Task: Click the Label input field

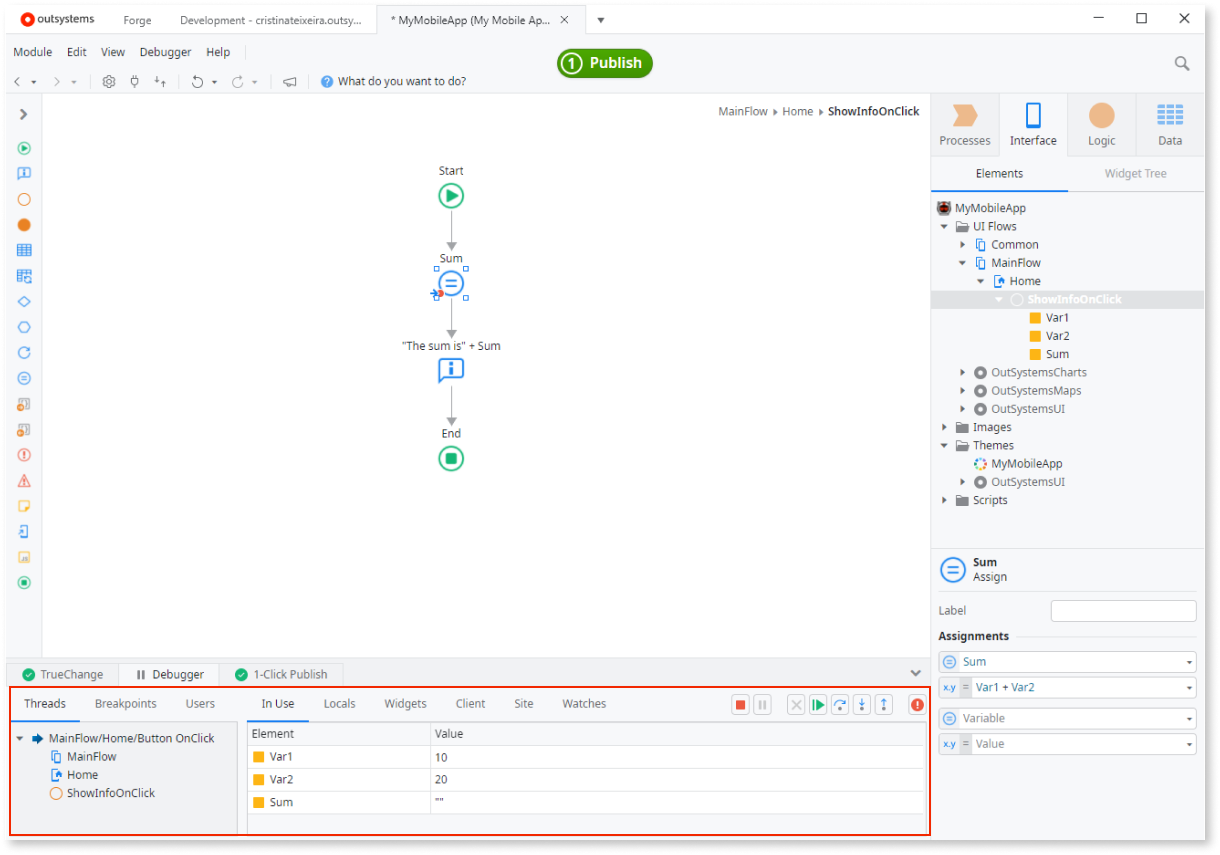Action: 1123,611
